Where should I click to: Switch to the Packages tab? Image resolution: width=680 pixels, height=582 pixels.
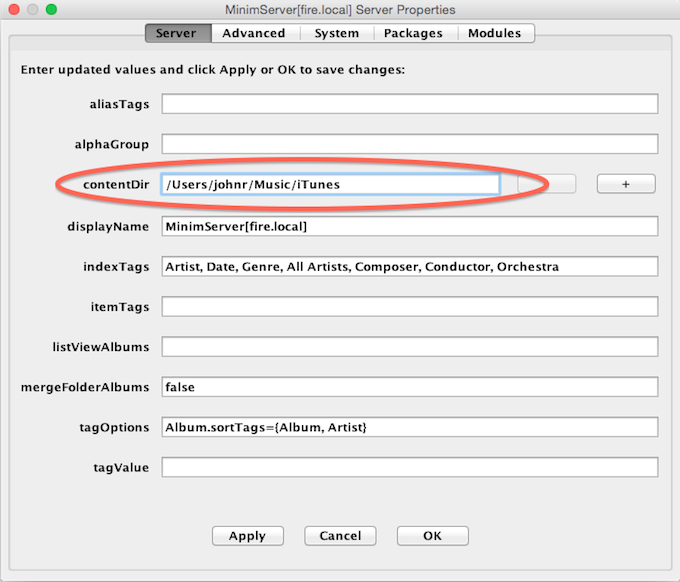(413, 33)
